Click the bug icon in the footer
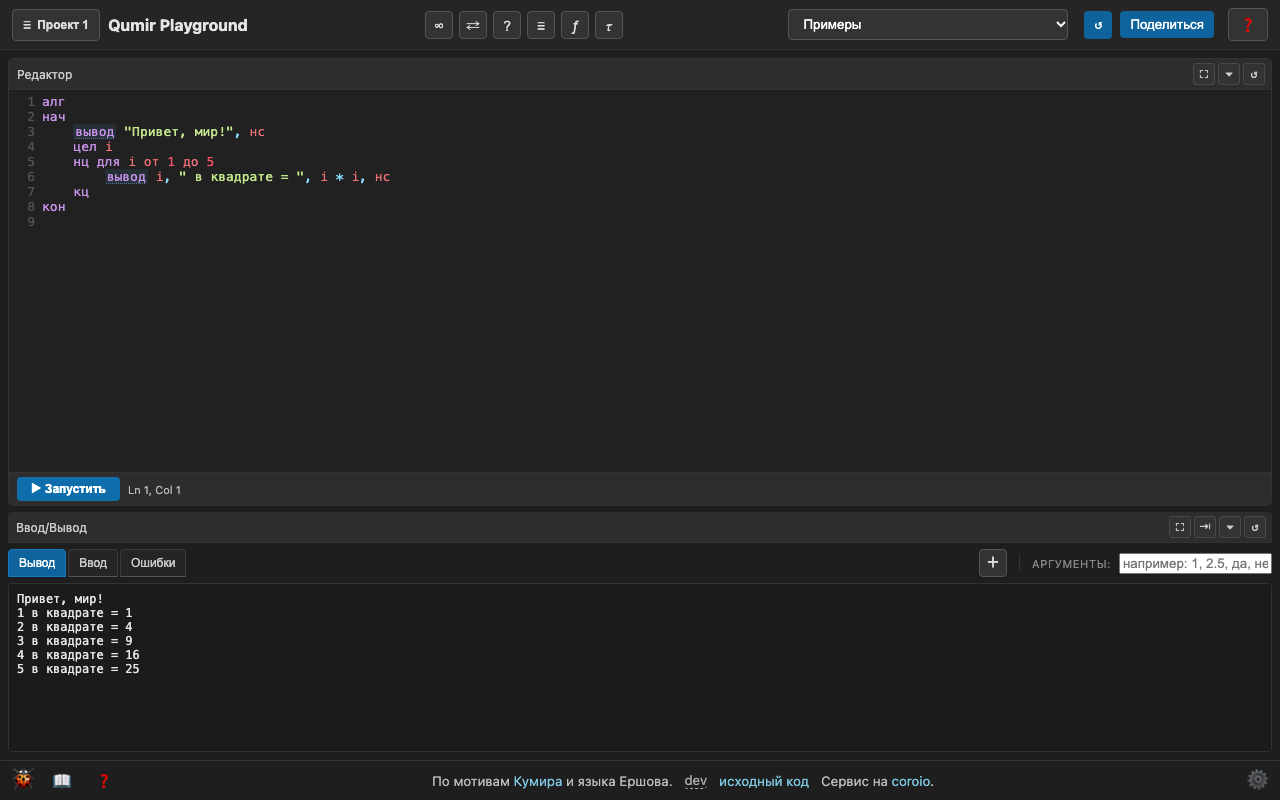Image resolution: width=1280 pixels, height=800 pixels. tap(23, 780)
